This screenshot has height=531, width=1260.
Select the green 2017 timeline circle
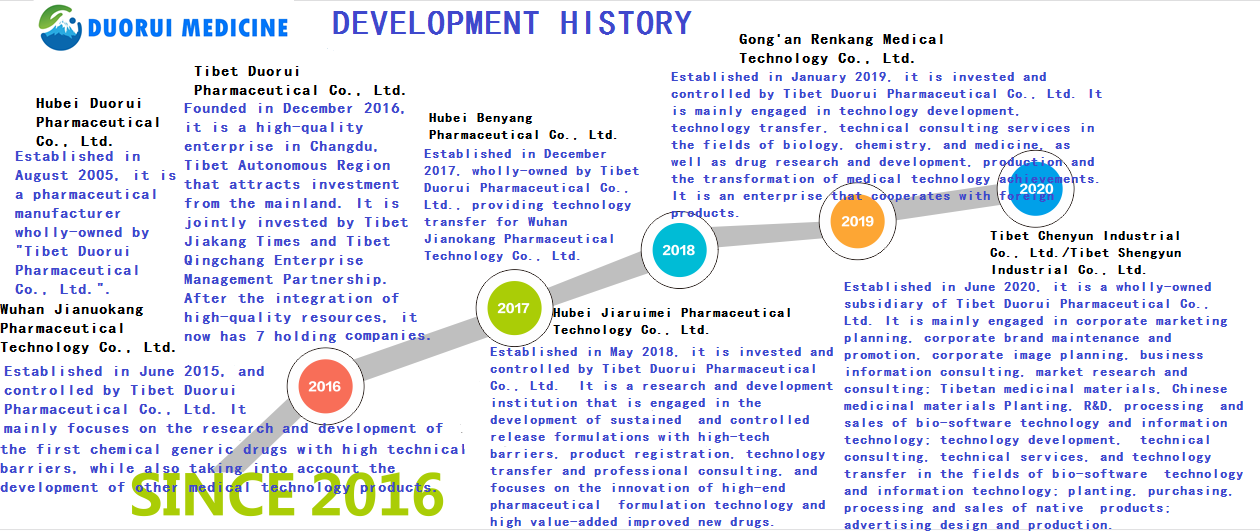coord(513,309)
